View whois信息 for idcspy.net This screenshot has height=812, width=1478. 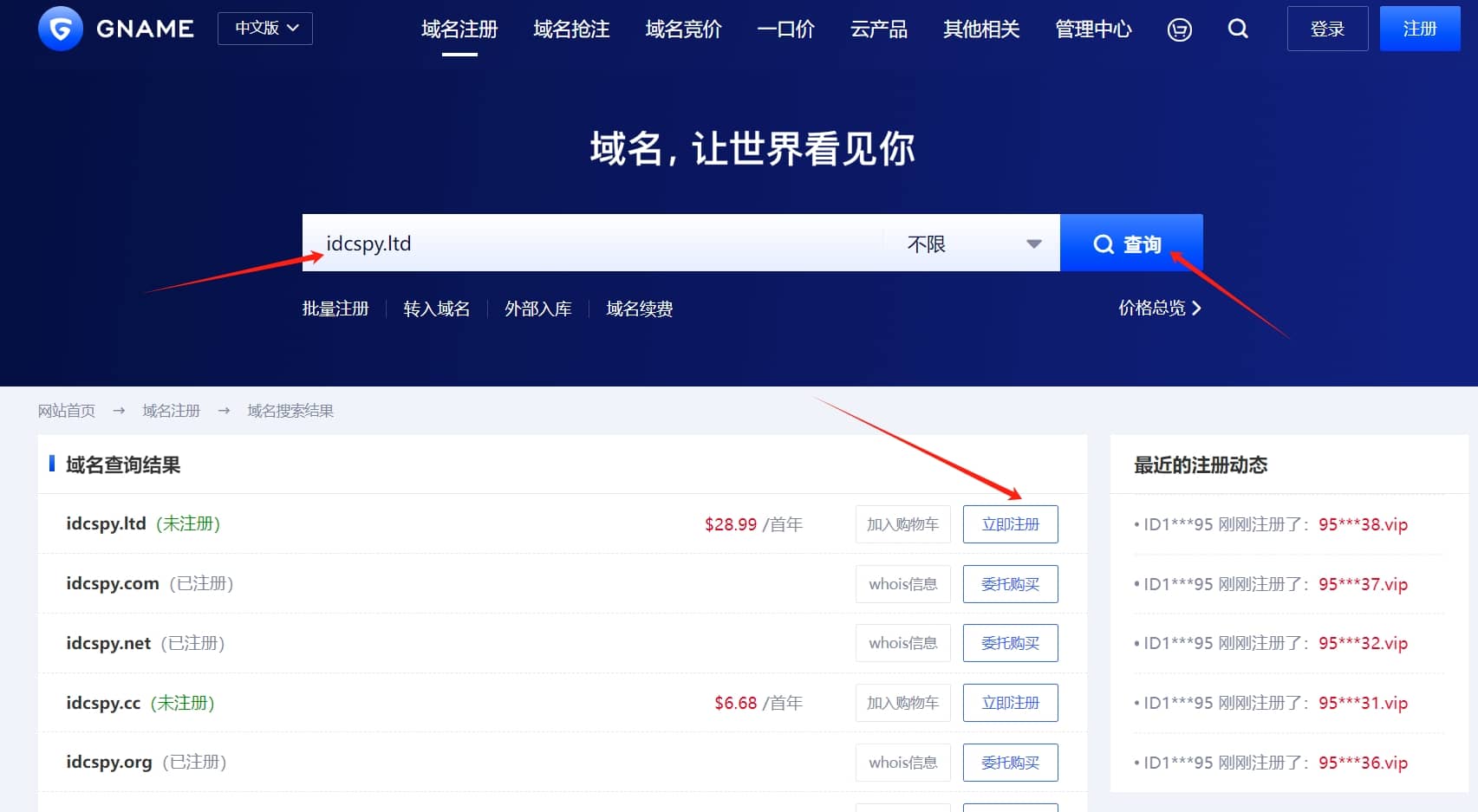pyautogui.click(x=903, y=643)
